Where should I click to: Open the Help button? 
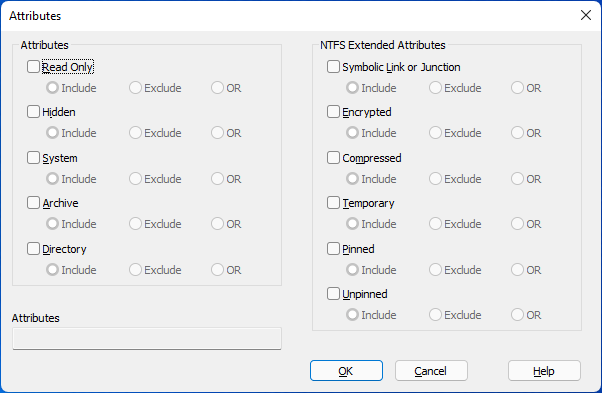[544, 371]
